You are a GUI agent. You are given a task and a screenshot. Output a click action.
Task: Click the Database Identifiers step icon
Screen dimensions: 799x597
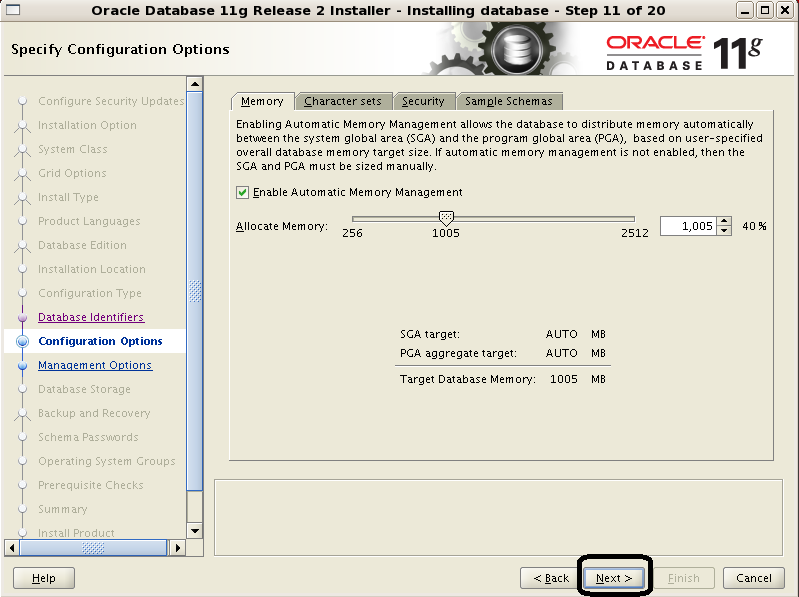tap(22, 318)
